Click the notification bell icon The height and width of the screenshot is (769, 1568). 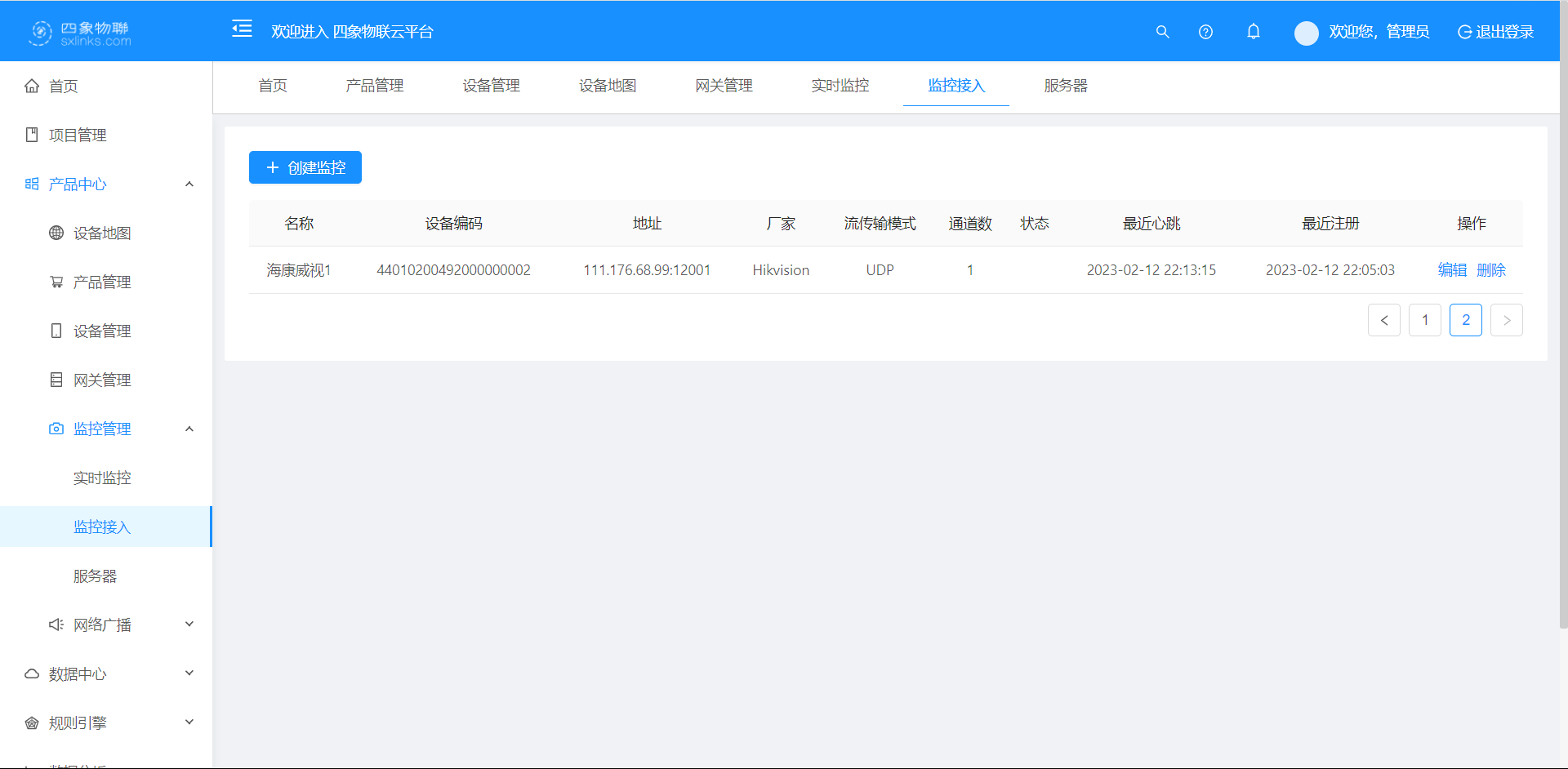(x=1254, y=32)
